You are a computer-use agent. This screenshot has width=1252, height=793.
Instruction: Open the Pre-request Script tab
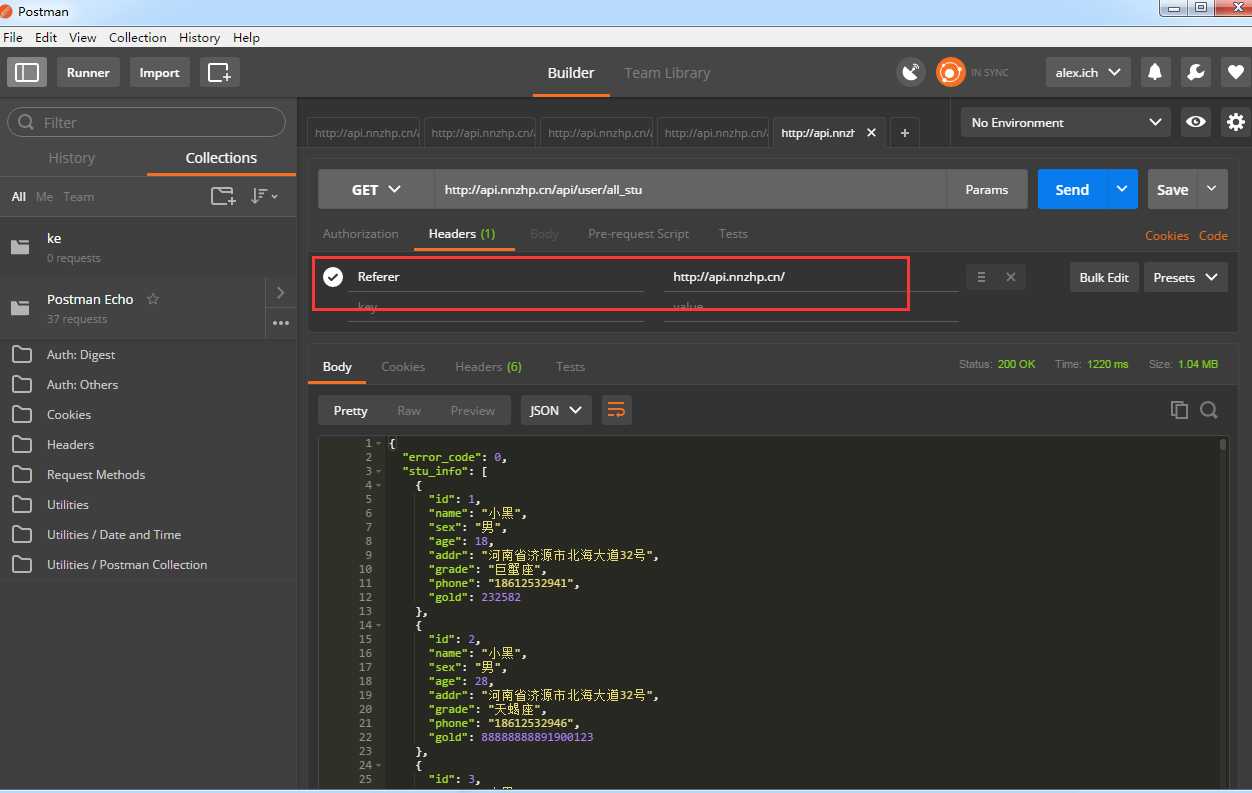tap(638, 233)
